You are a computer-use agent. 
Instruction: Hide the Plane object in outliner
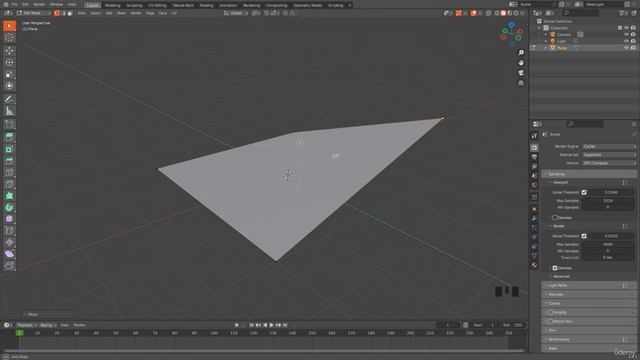pyautogui.click(x=626, y=48)
